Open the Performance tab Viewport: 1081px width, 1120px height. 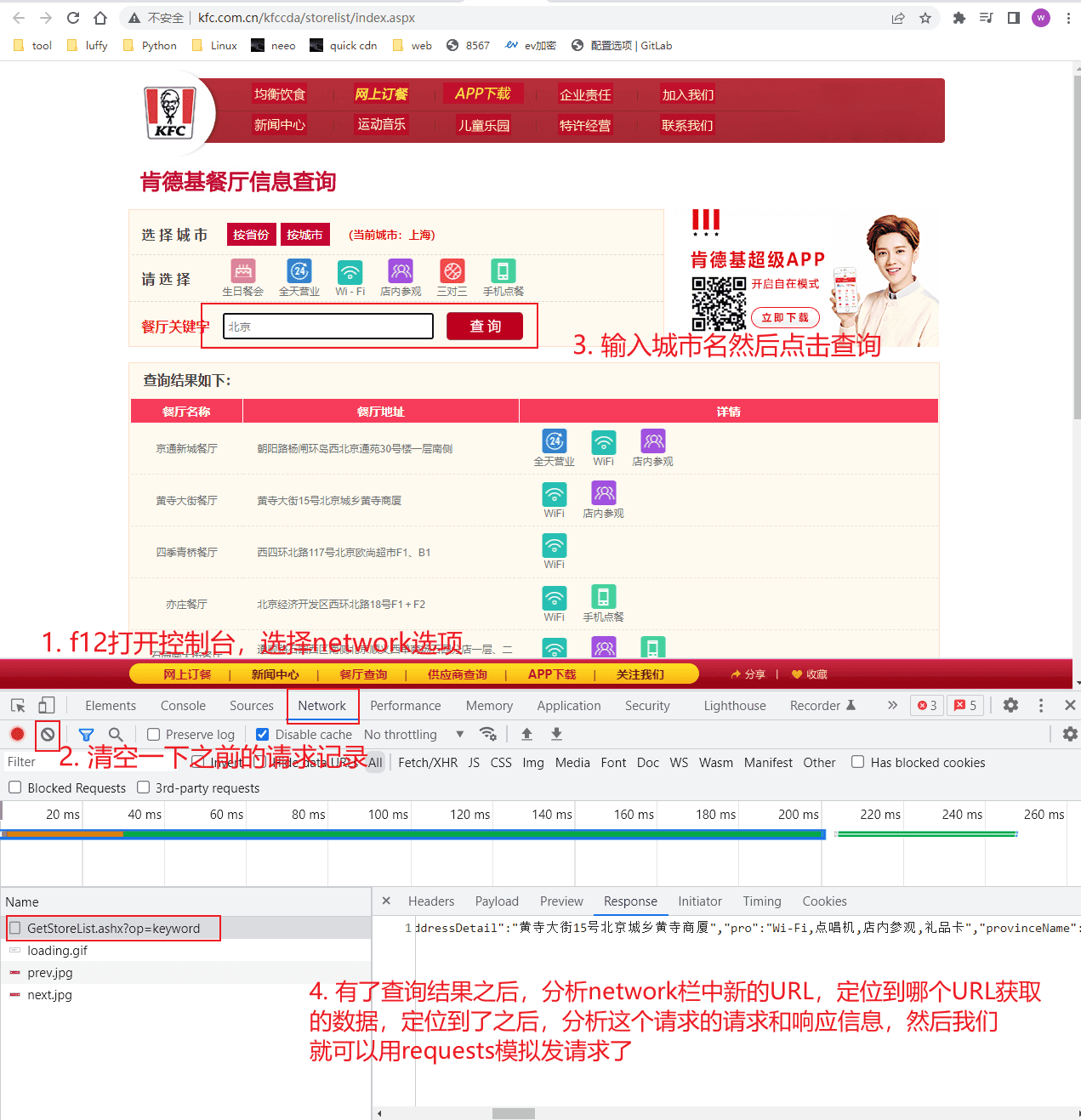coord(406,706)
